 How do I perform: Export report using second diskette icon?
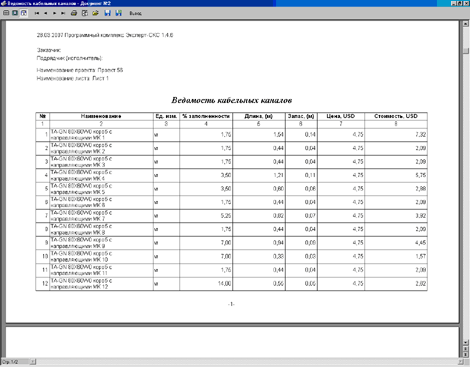point(118,13)
